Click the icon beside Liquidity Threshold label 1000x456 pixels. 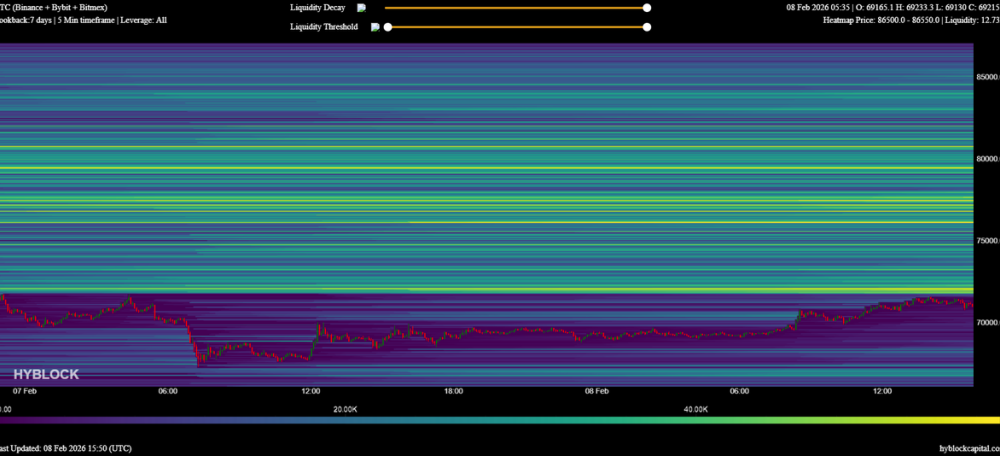coord(375,27)
